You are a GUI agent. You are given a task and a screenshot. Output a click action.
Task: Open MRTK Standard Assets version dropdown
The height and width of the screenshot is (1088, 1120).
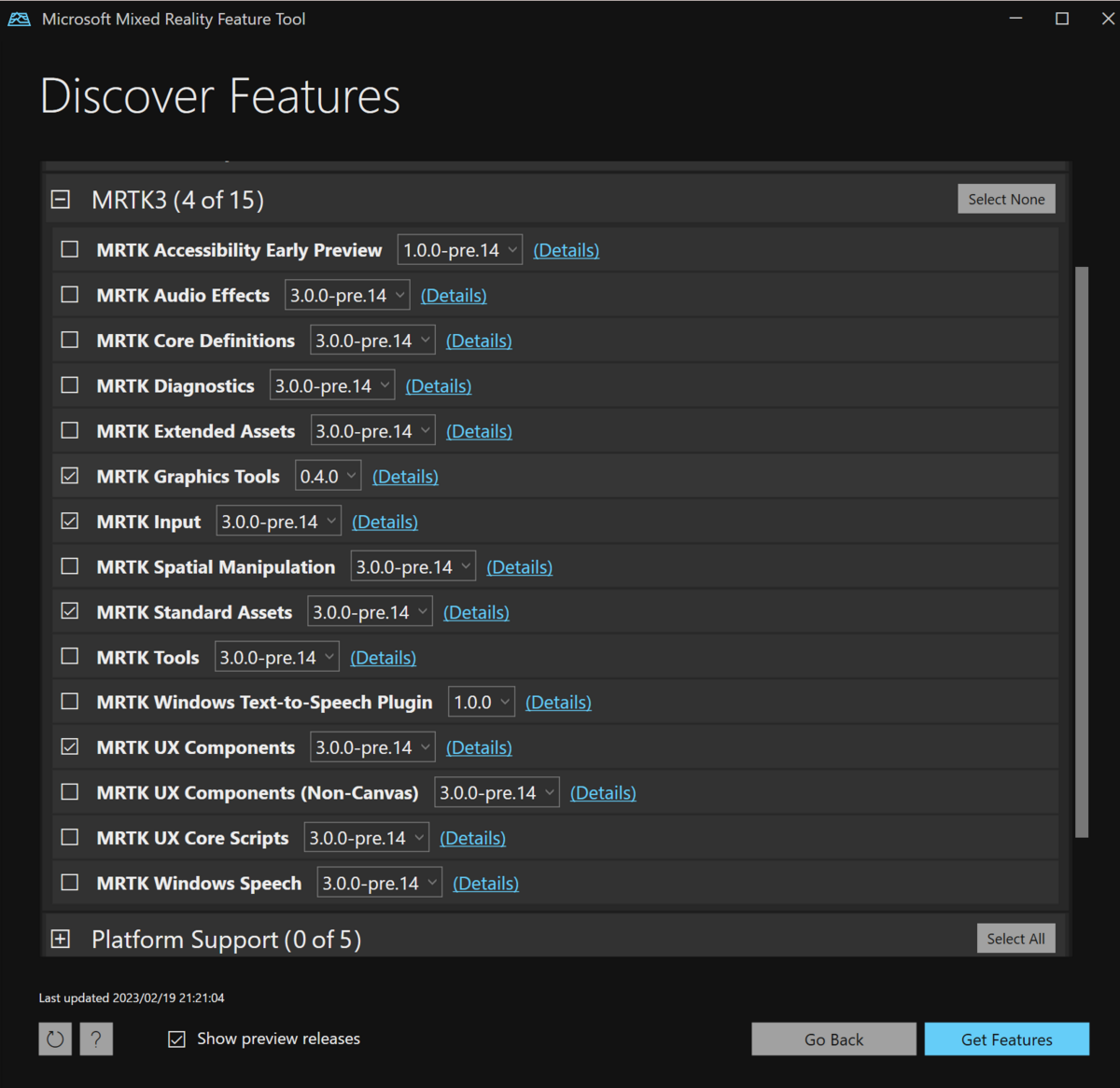(x=370, y=612)
